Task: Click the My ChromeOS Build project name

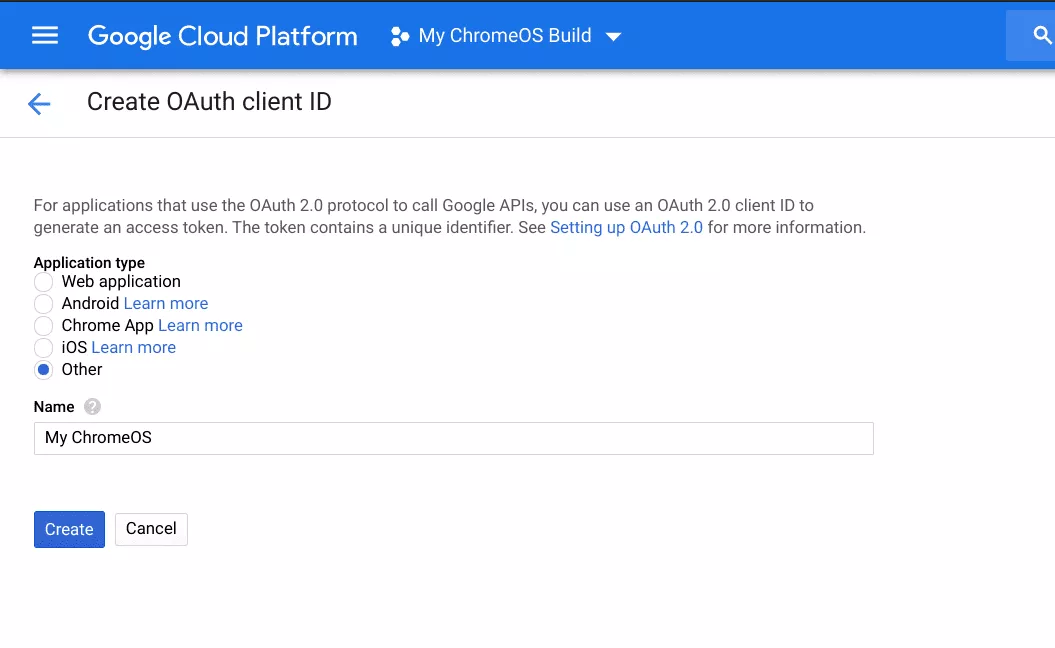Action: pos(504,36)
